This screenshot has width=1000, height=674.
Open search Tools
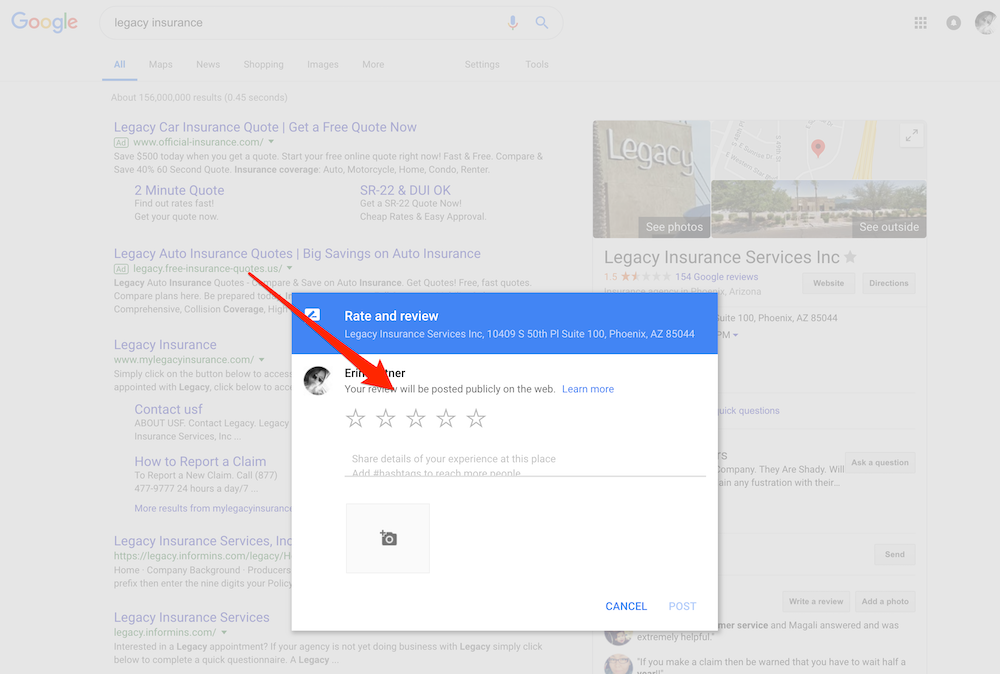click(537, 64)
